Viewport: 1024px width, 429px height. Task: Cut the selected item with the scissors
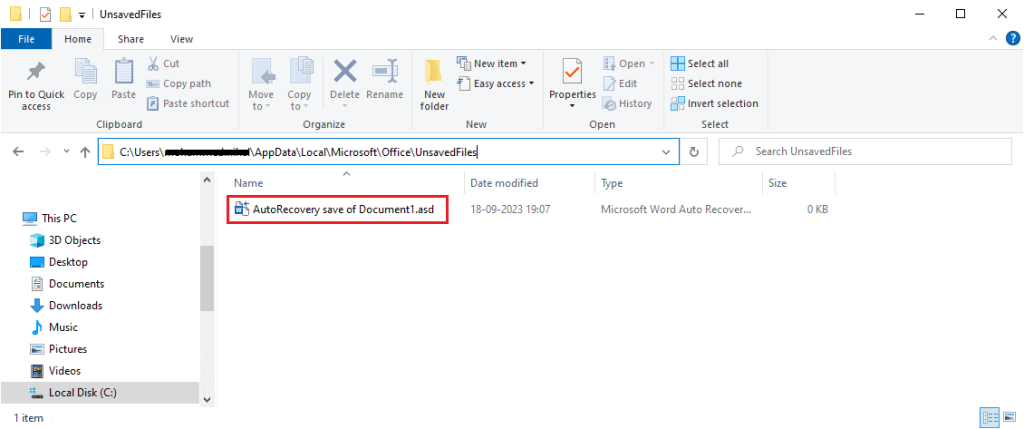point(163,64)
